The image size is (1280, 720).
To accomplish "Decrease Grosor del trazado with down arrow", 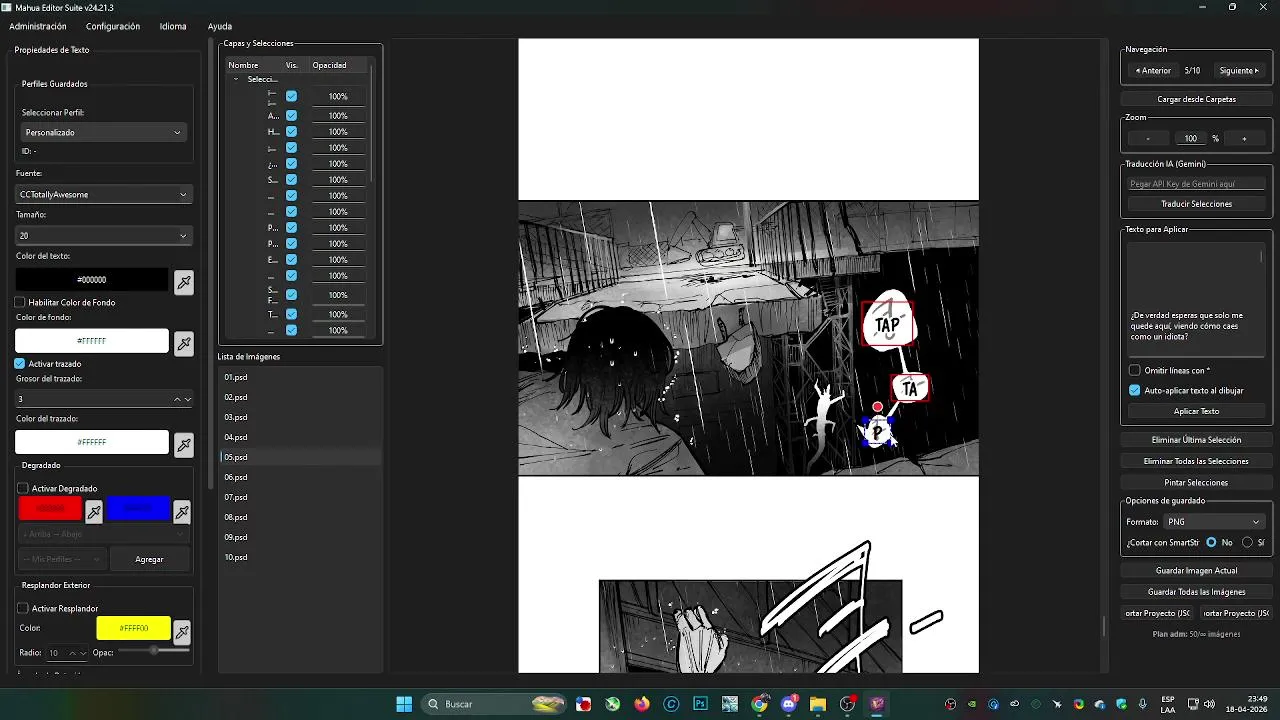I will click(187, 399).
